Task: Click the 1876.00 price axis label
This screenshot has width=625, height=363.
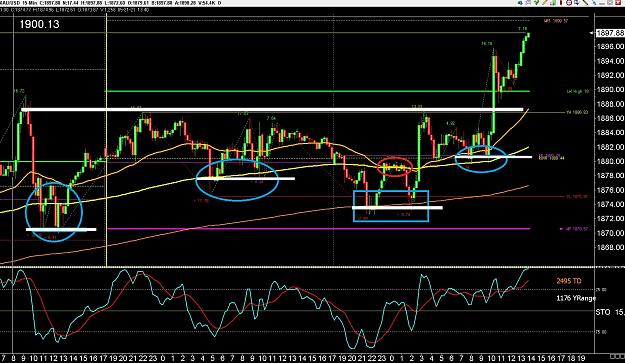Action: pos(610,190)
